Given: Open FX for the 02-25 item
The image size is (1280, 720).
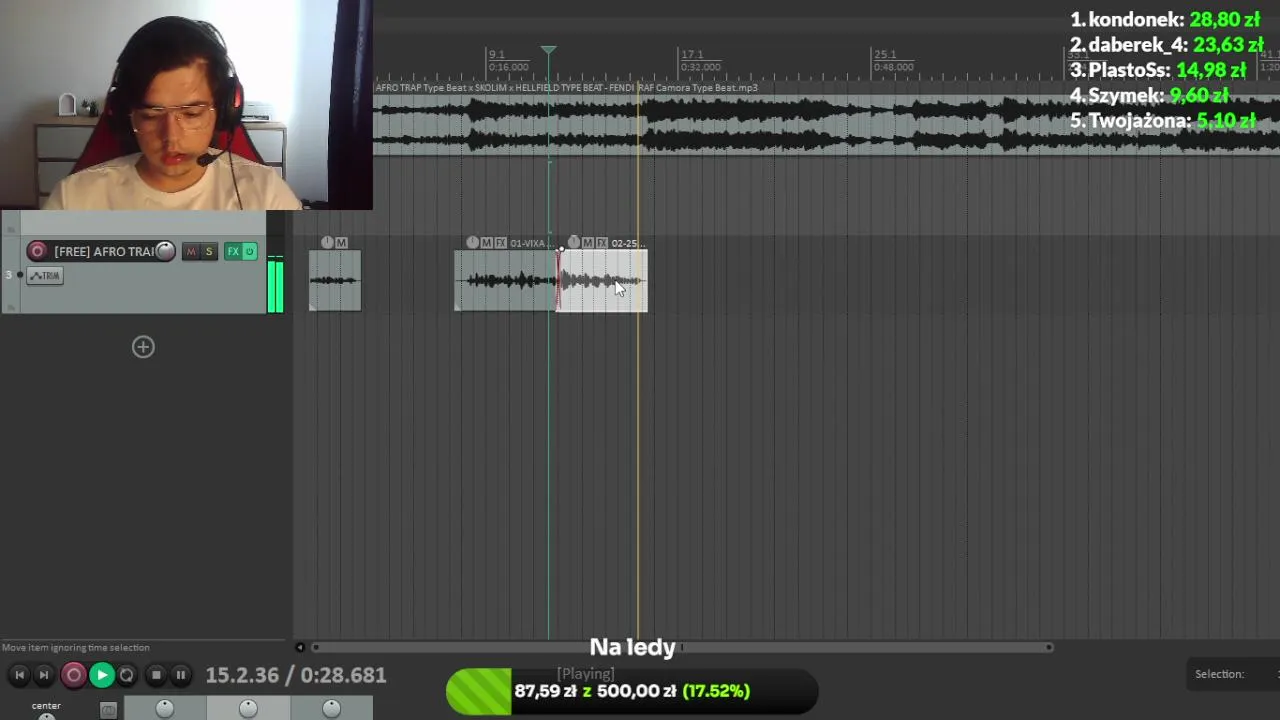Looking at the screenshot, I should click(x=602, y=242).
